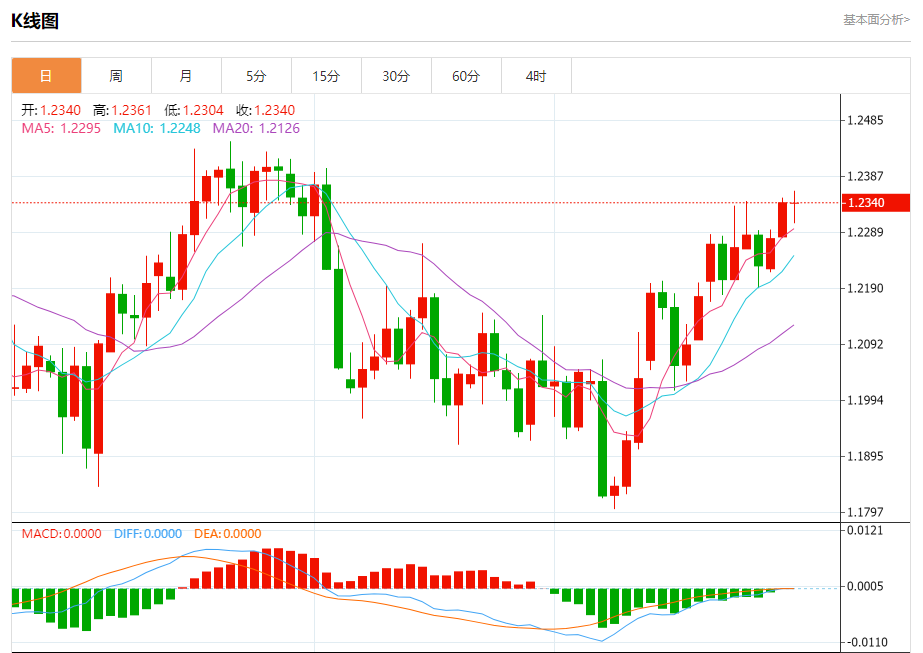This screenshot has width=923, height=653.
Task: Open the 30分 interval tab
Action: click(397, 75)
